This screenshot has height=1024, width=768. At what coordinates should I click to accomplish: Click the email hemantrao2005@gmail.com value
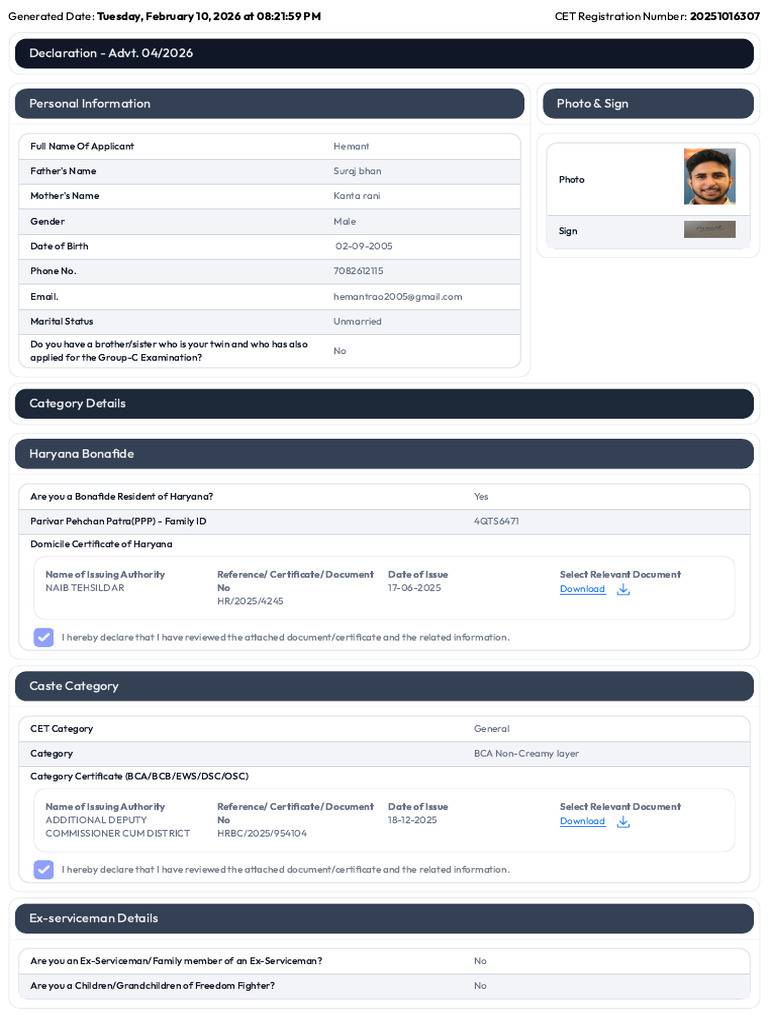click(x=398, y=297)
